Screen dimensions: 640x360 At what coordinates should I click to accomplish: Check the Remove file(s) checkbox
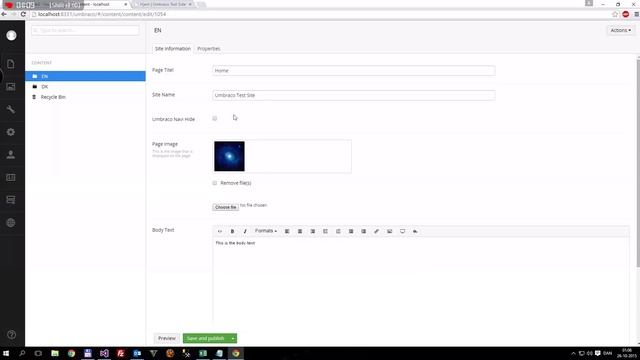tap(215, 183)
